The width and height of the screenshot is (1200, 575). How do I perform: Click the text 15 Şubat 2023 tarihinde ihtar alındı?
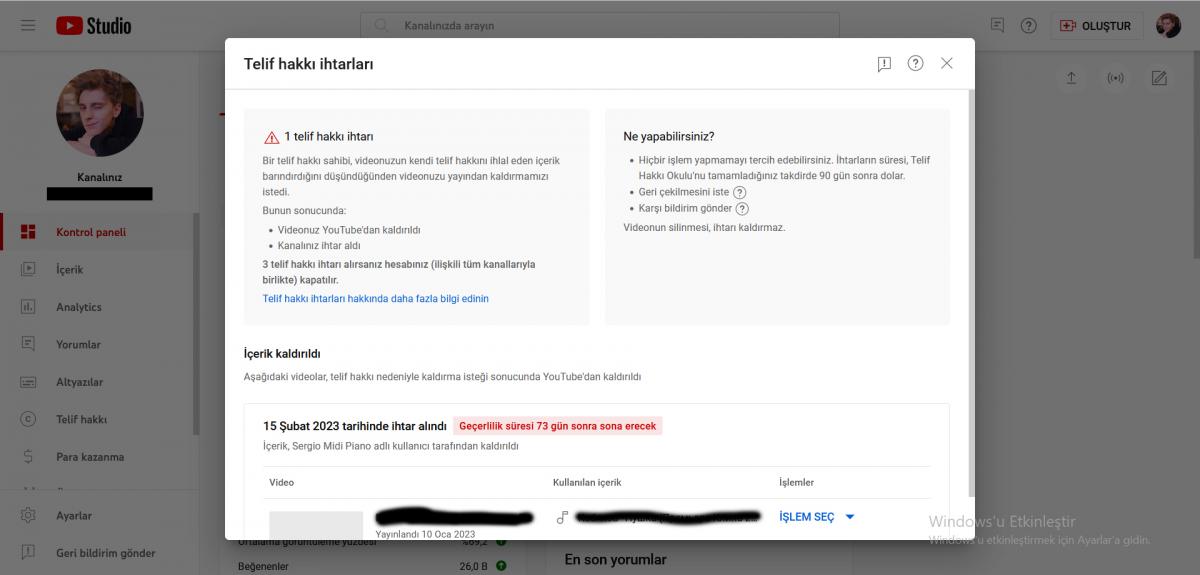click(354, 426)
